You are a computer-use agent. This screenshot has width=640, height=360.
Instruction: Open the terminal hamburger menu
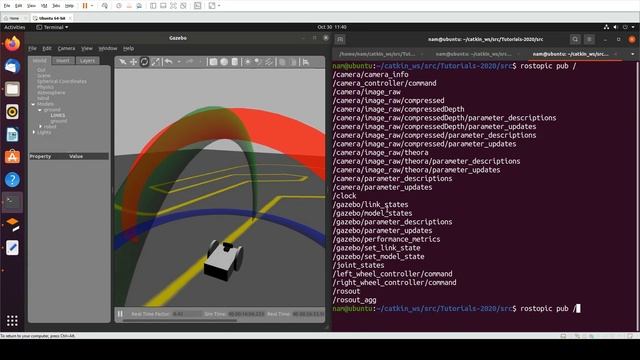point(589,39)
